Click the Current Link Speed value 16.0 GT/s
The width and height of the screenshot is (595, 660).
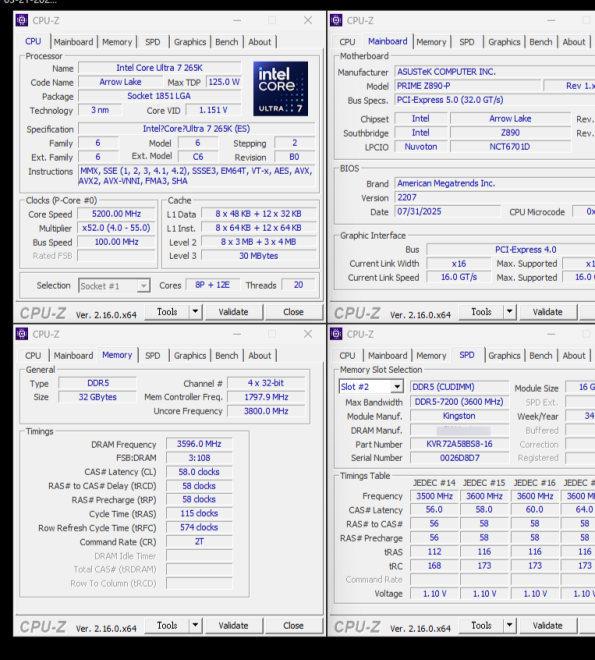pyautogui.click(x=459, y=277)
